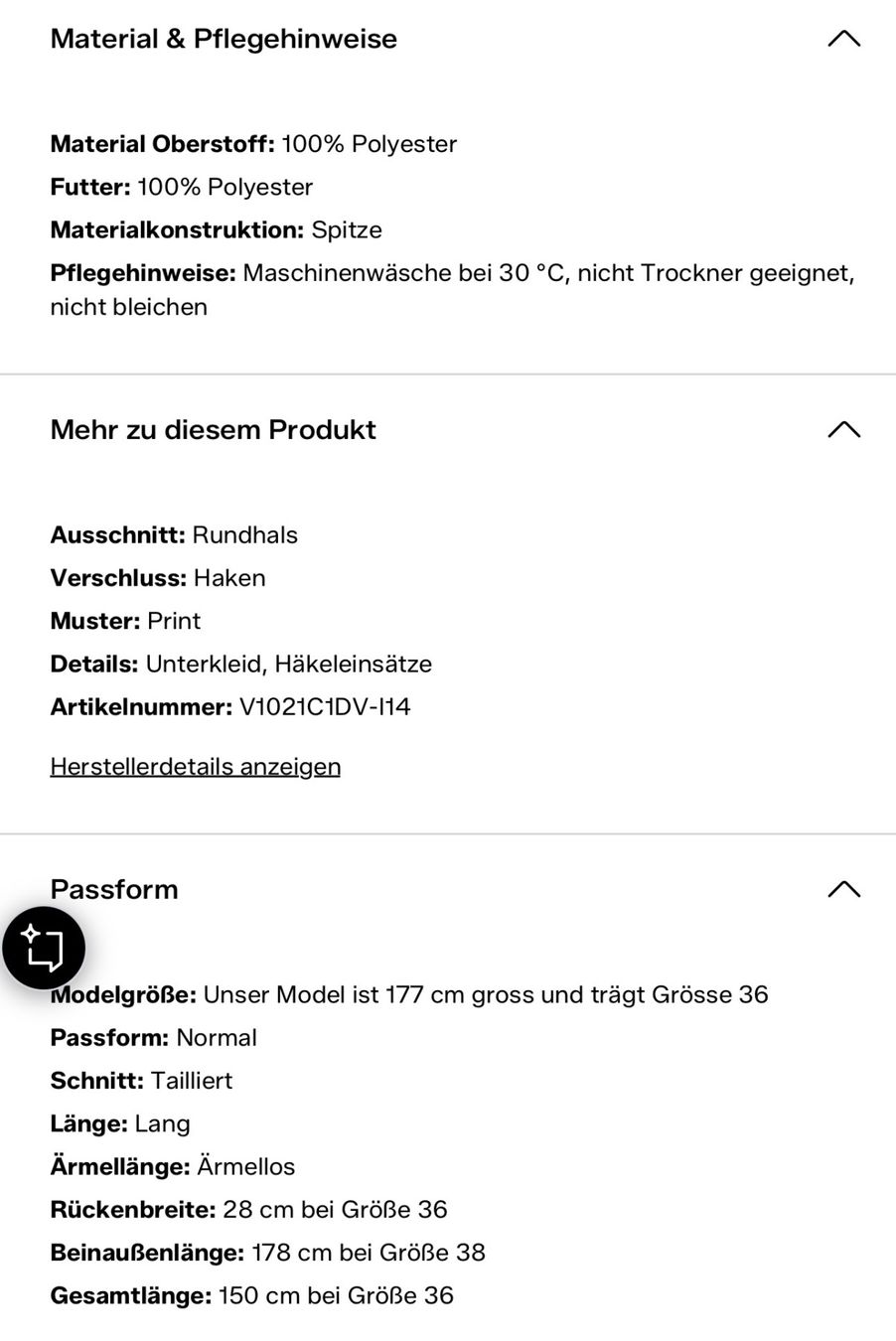Tap the Mehr zu diesem Produkt heading
Image resolution: width=896 pixels, height=1341 pixels.
coord(214,429)
